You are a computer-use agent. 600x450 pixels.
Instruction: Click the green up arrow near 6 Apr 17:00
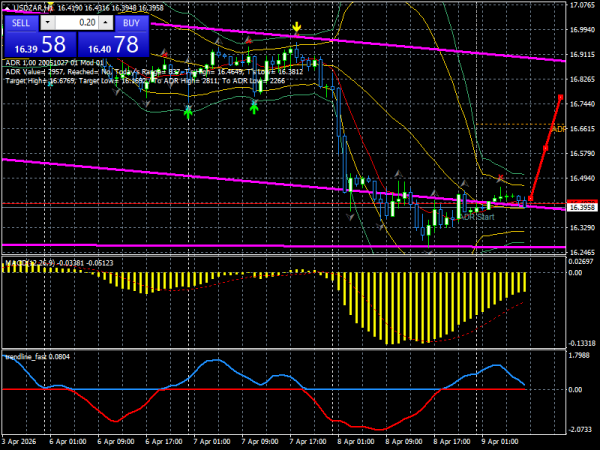188,113
